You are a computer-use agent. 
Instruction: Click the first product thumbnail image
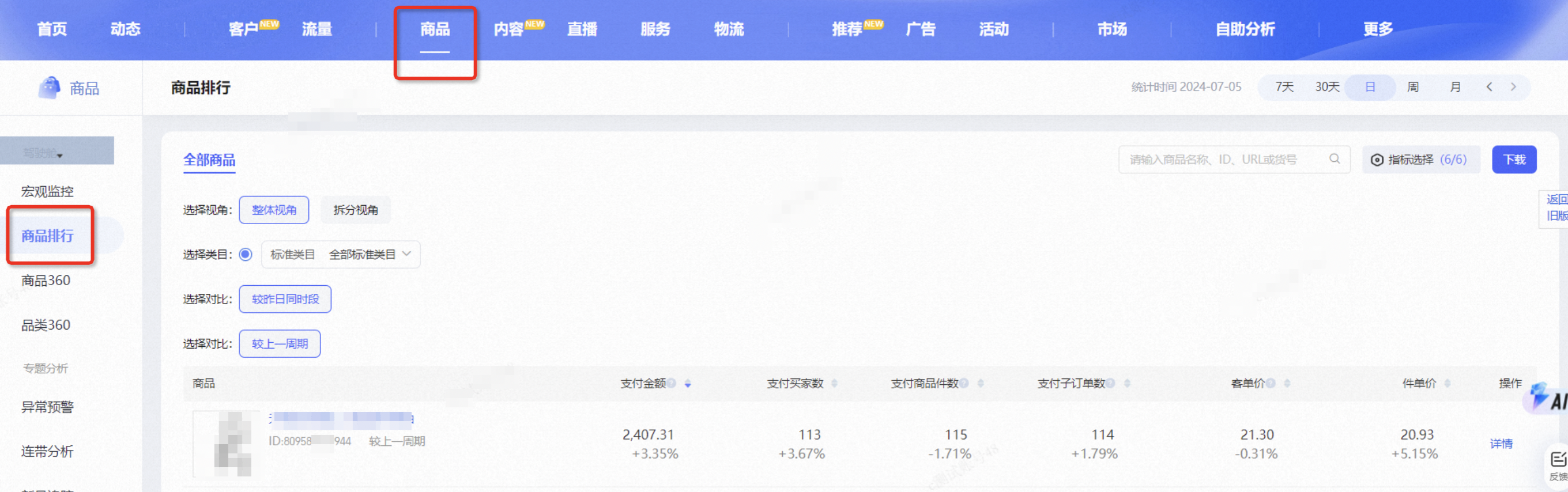[x=226, y=444]
